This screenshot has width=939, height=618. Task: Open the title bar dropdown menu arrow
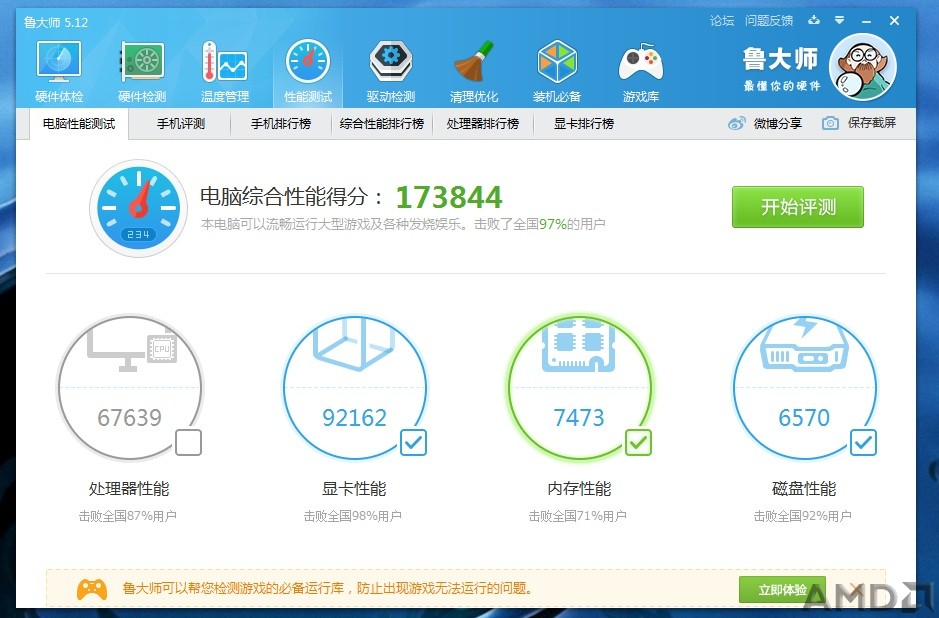pos(839,20)
